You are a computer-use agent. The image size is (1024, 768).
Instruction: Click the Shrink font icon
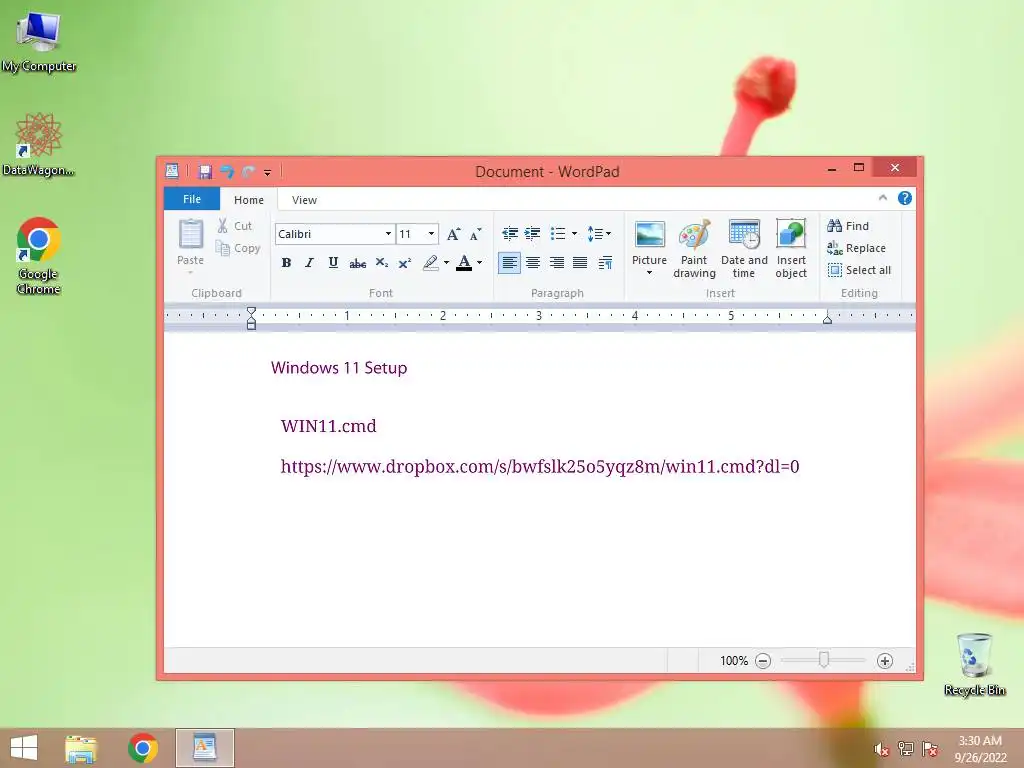(475, 234)
